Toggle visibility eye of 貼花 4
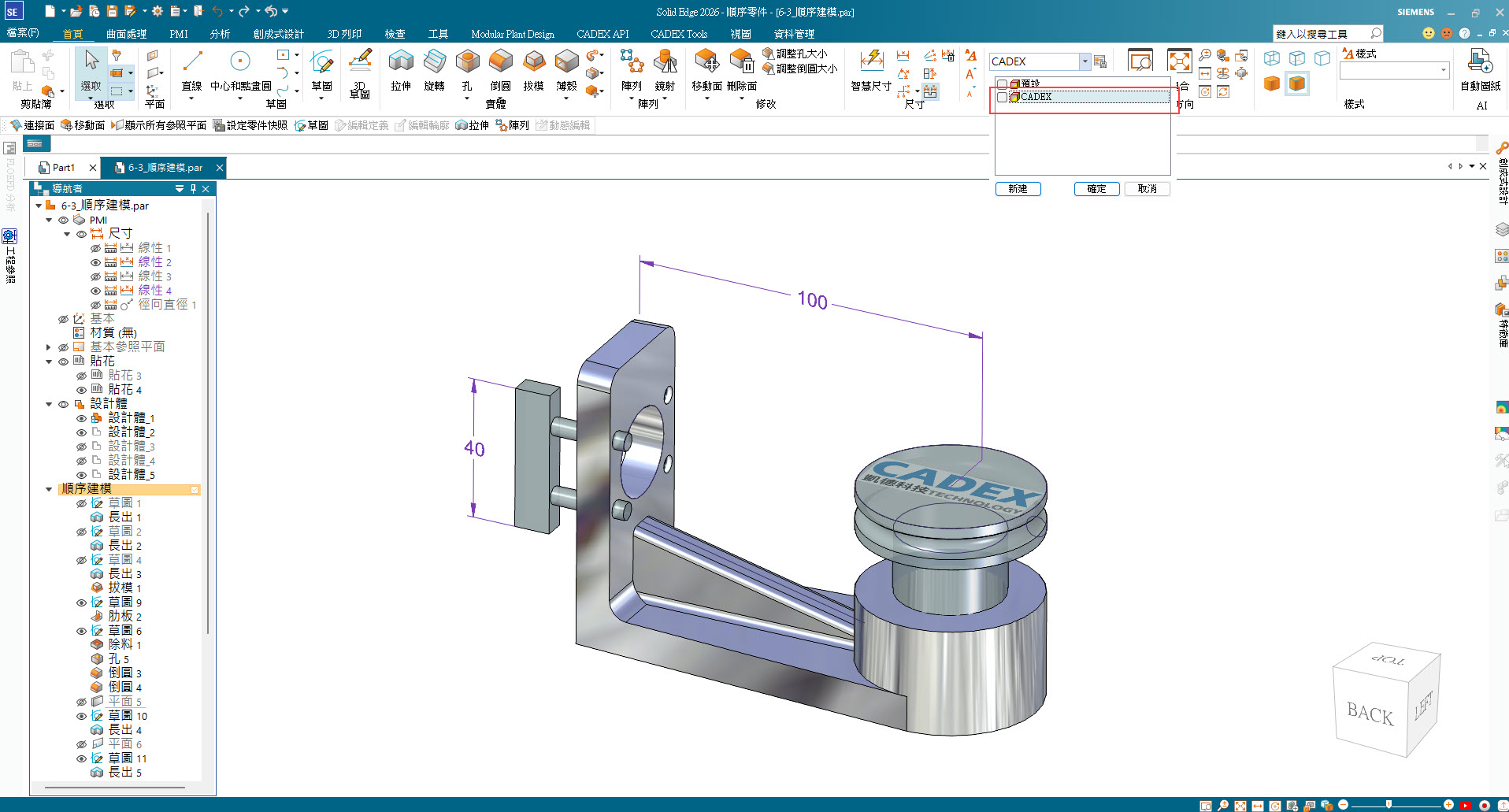1509x812 pixels. tap(81, 390)
